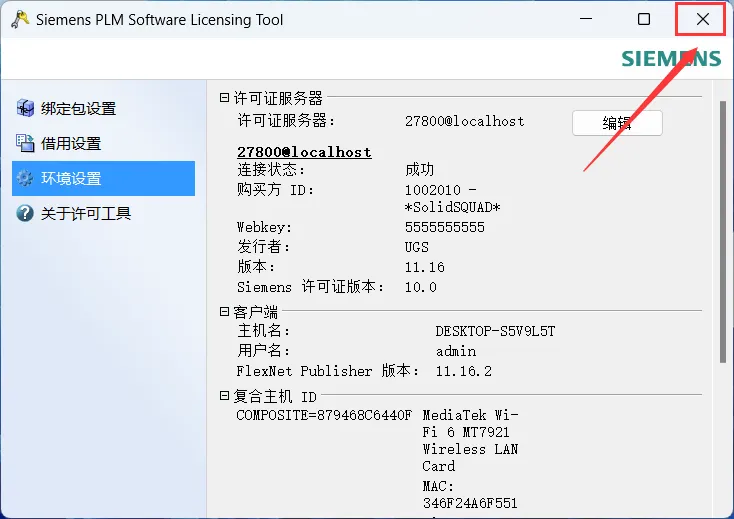This screenshot has height=519, width=734.
Task: Collapse the 复合主机 ID section
Action: point(224,396)
